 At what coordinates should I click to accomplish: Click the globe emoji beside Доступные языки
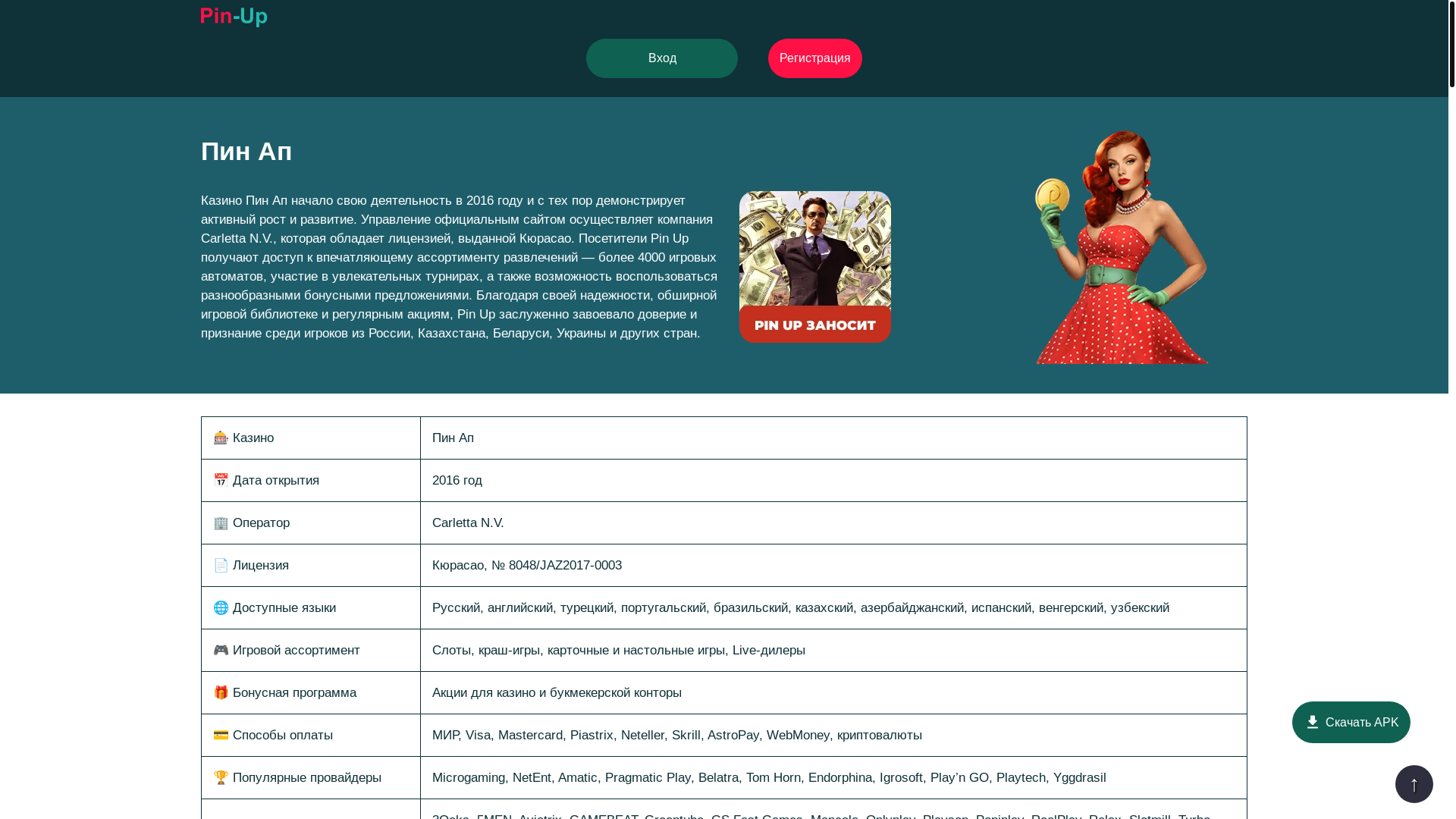[x=221, y=607]
